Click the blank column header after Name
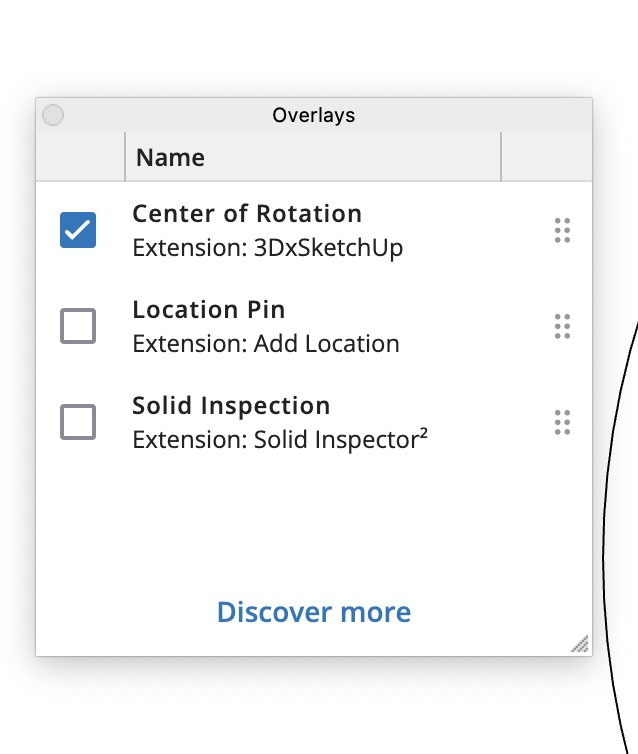 tap(545, 158)
